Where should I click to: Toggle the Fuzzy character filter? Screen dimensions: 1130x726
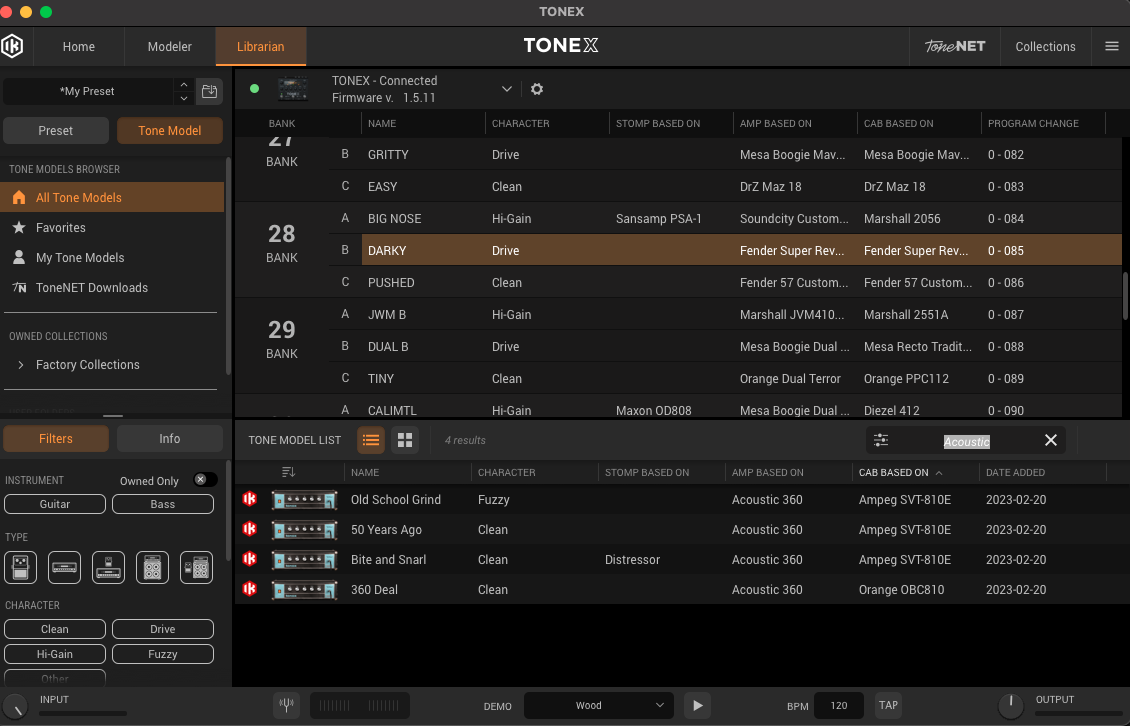[x=162, y=654]
